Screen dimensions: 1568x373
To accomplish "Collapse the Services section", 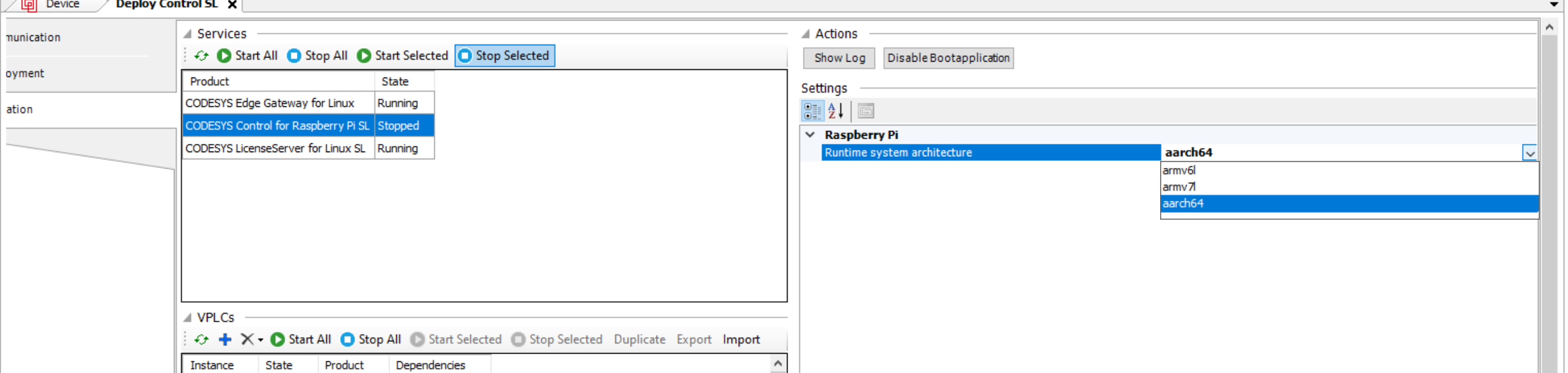I will click(x=187, y=34).
